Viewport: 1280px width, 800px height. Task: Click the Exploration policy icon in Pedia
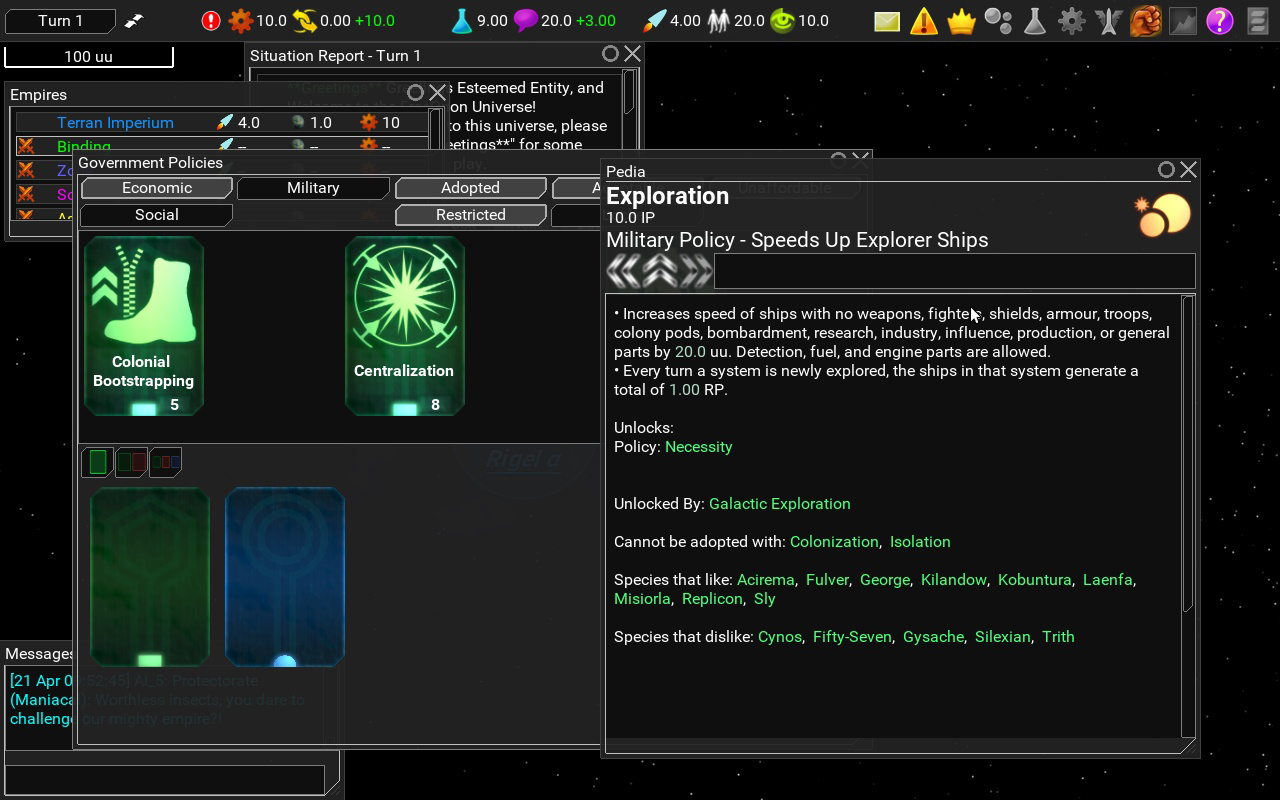[1163, 214]
